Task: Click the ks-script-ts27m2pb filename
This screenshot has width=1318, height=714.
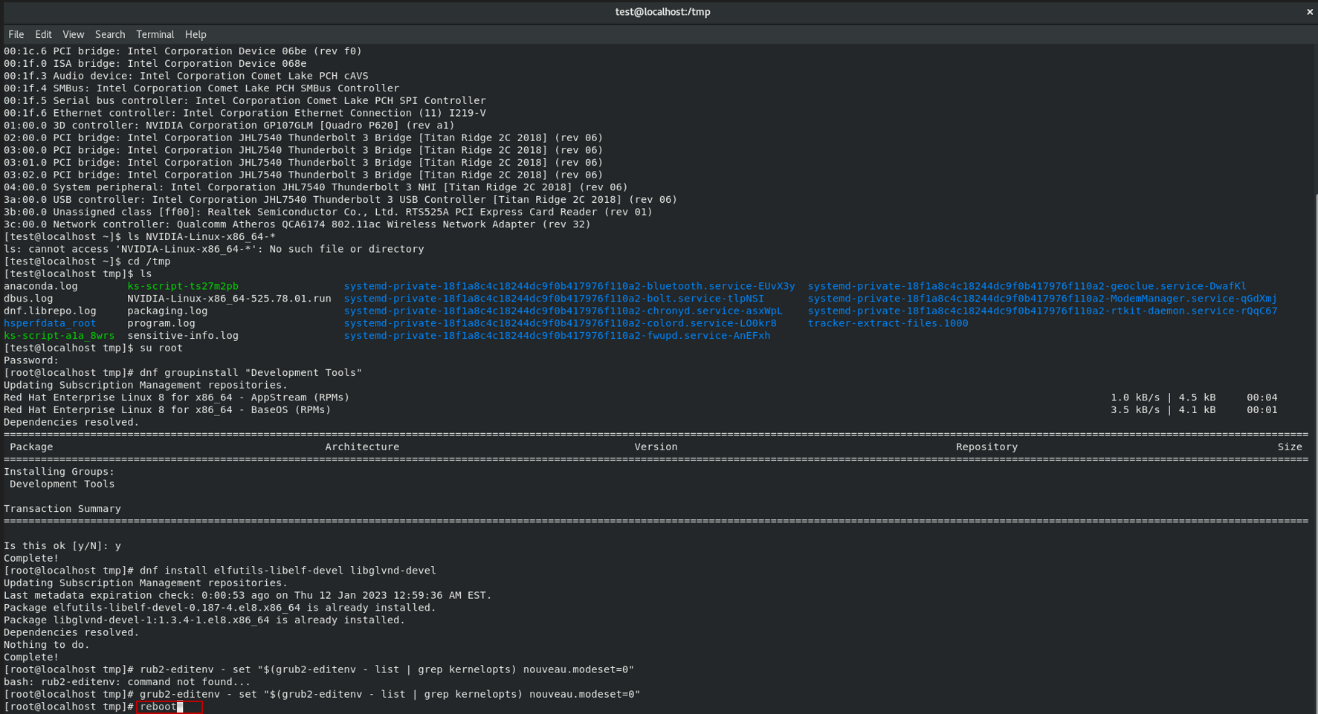Action: [x=183, y=287]
